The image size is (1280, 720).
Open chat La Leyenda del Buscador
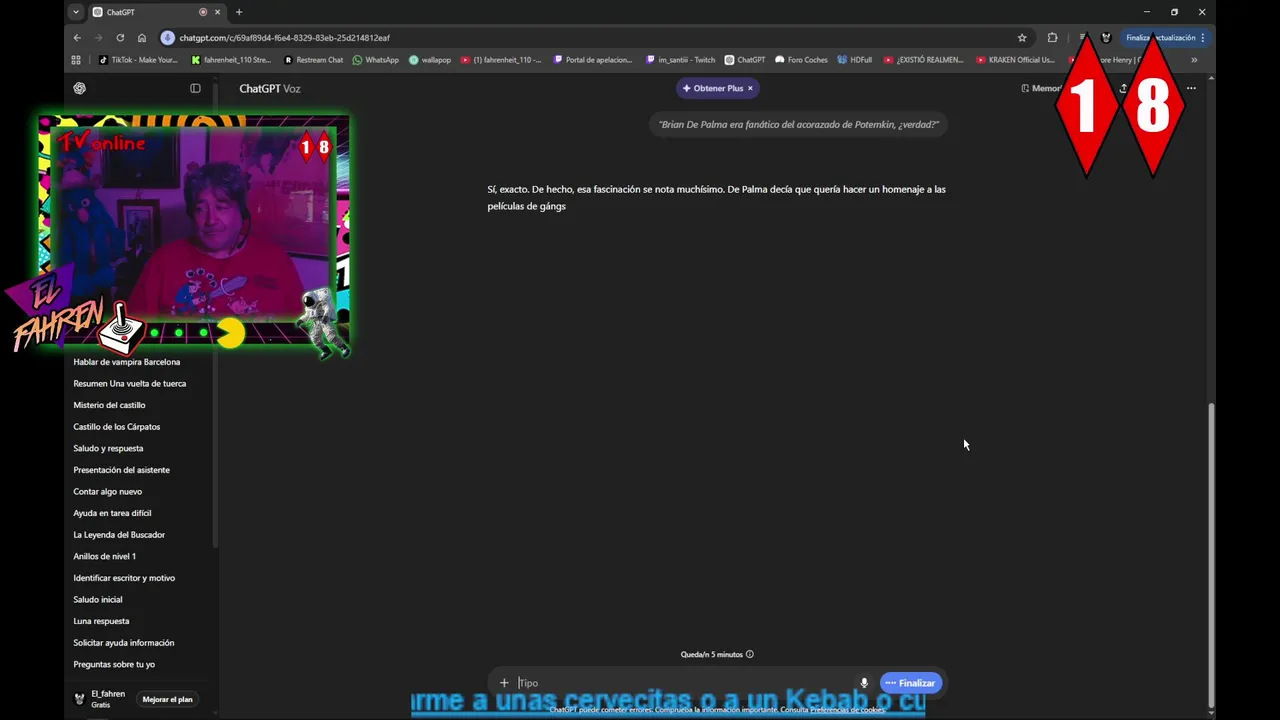[x=119, y=535]
